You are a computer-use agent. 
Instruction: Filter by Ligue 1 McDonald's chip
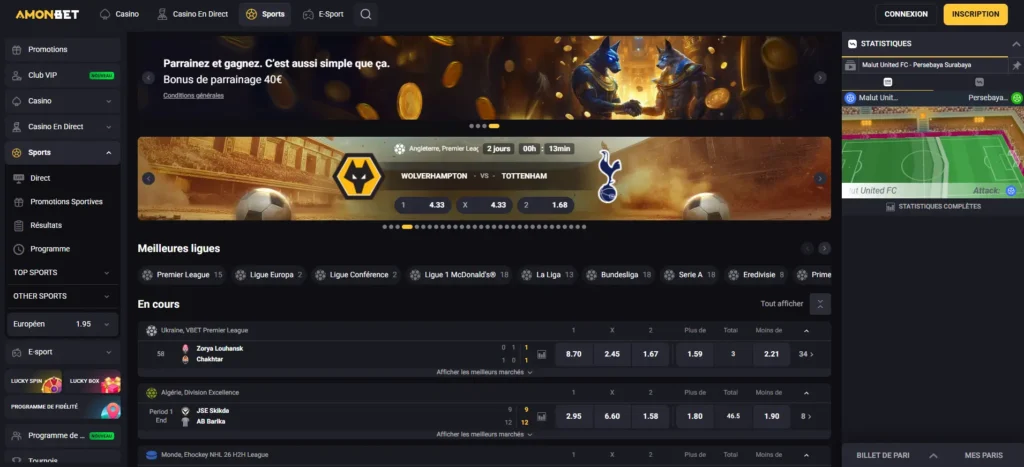tap(459, 275)
